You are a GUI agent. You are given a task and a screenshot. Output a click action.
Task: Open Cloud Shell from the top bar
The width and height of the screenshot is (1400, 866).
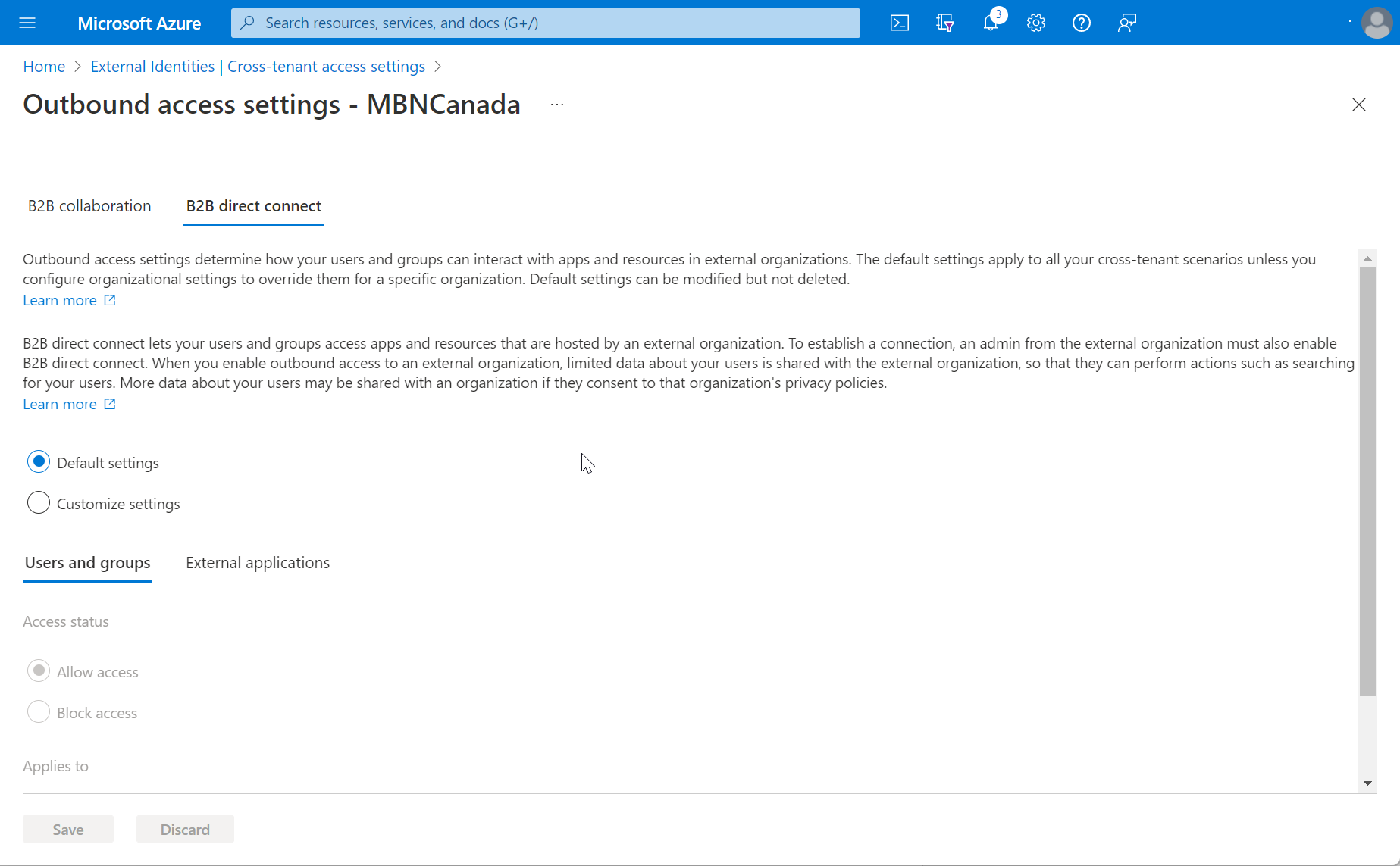click(900, 23)
